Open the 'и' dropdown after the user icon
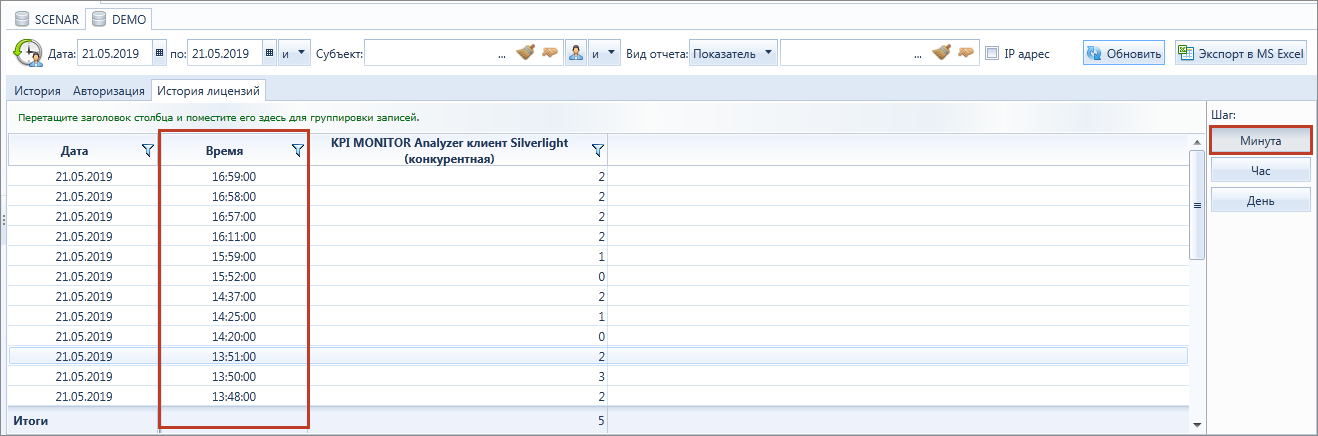This screenshot has width=1318, height=436. [x=605, y=54]
